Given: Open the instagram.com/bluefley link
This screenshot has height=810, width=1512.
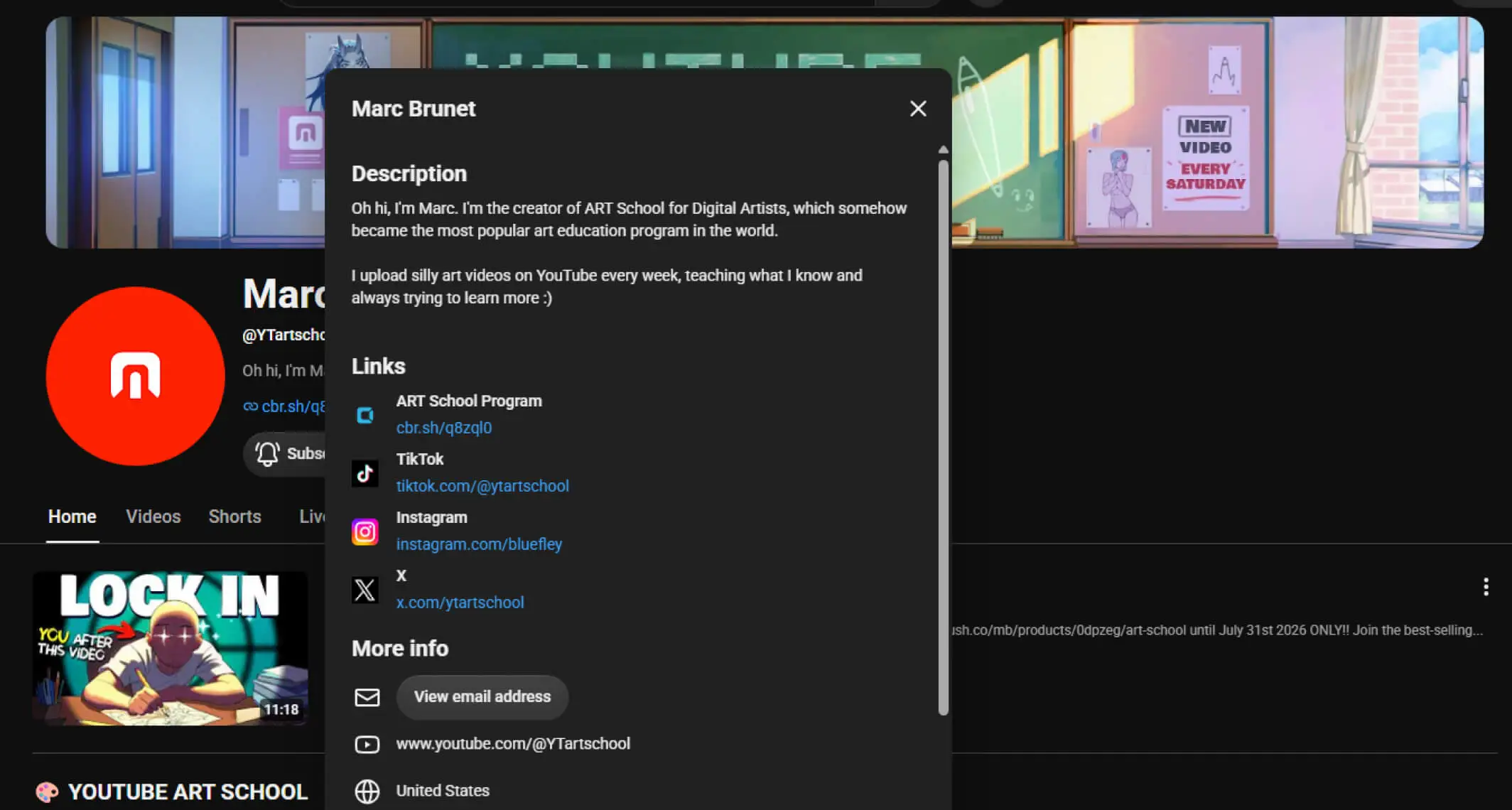Looking at the screenshot, I should point(479,544).
